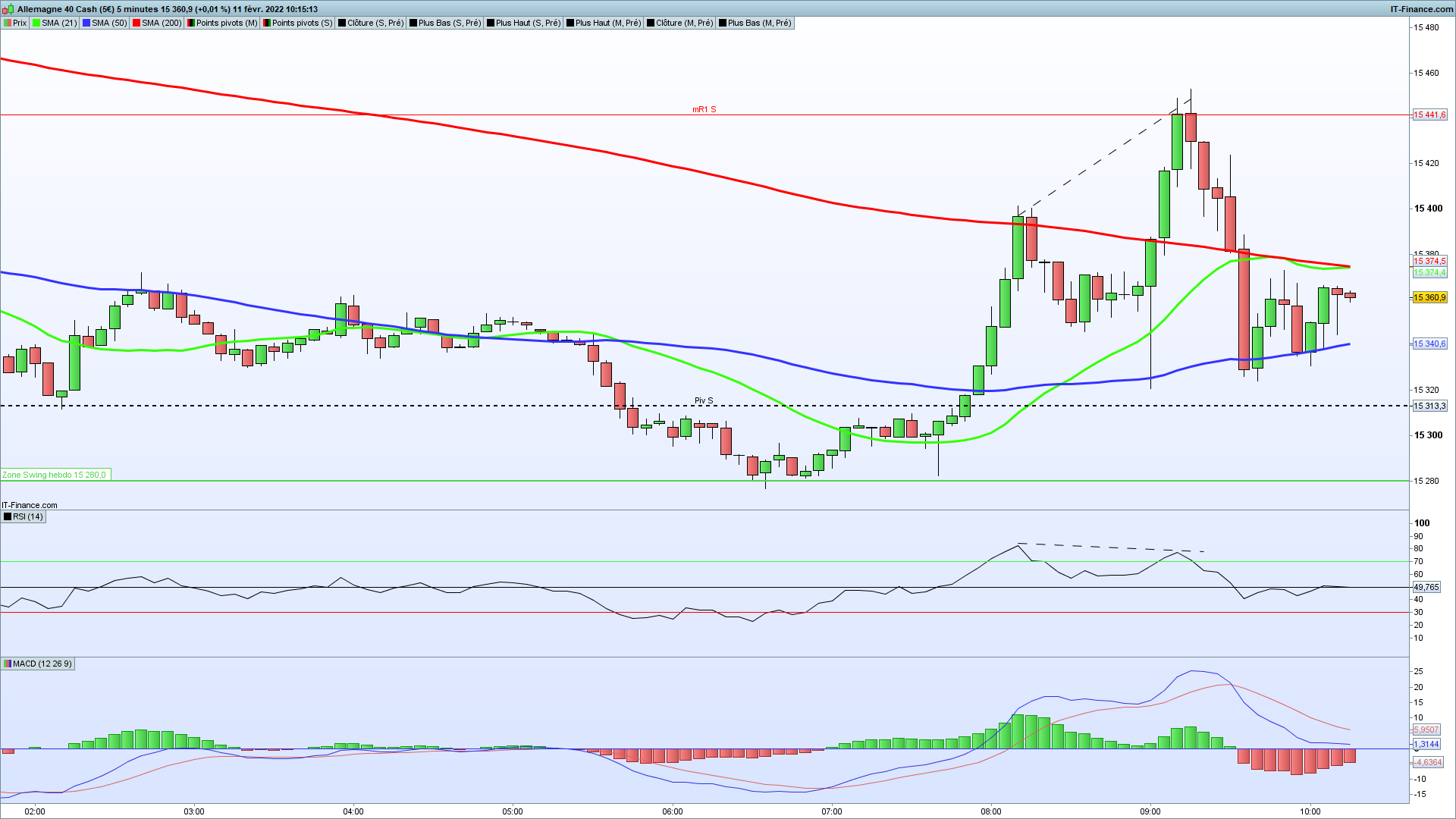This screenshot has width=1456, height=819.
Task: Click the green SMA (21) swatch
Action: tap(36, 23)
